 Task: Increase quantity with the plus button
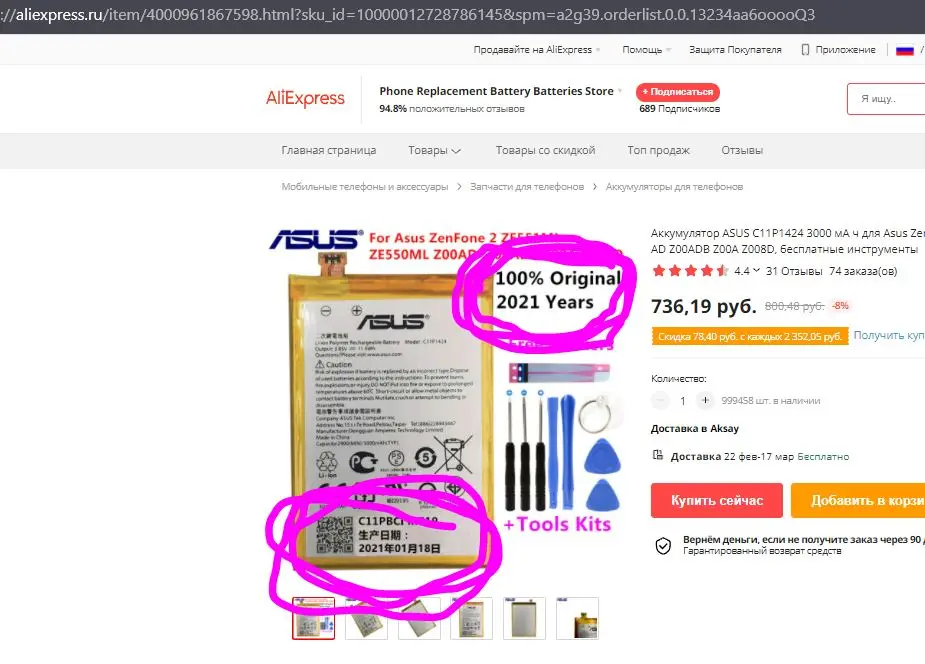coord(705,400)
